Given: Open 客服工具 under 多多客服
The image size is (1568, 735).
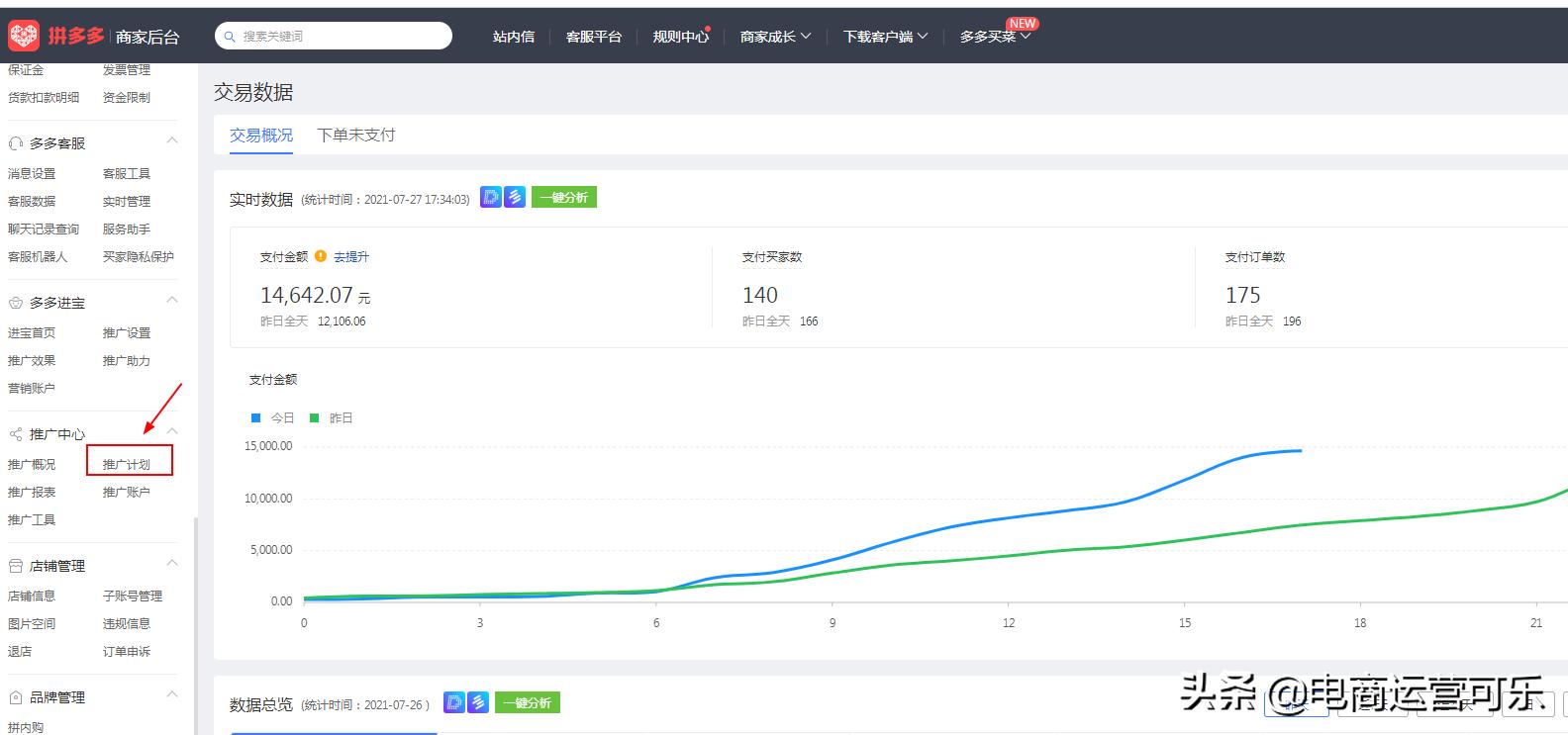Looking at the screenshot, I should point(127,173).
